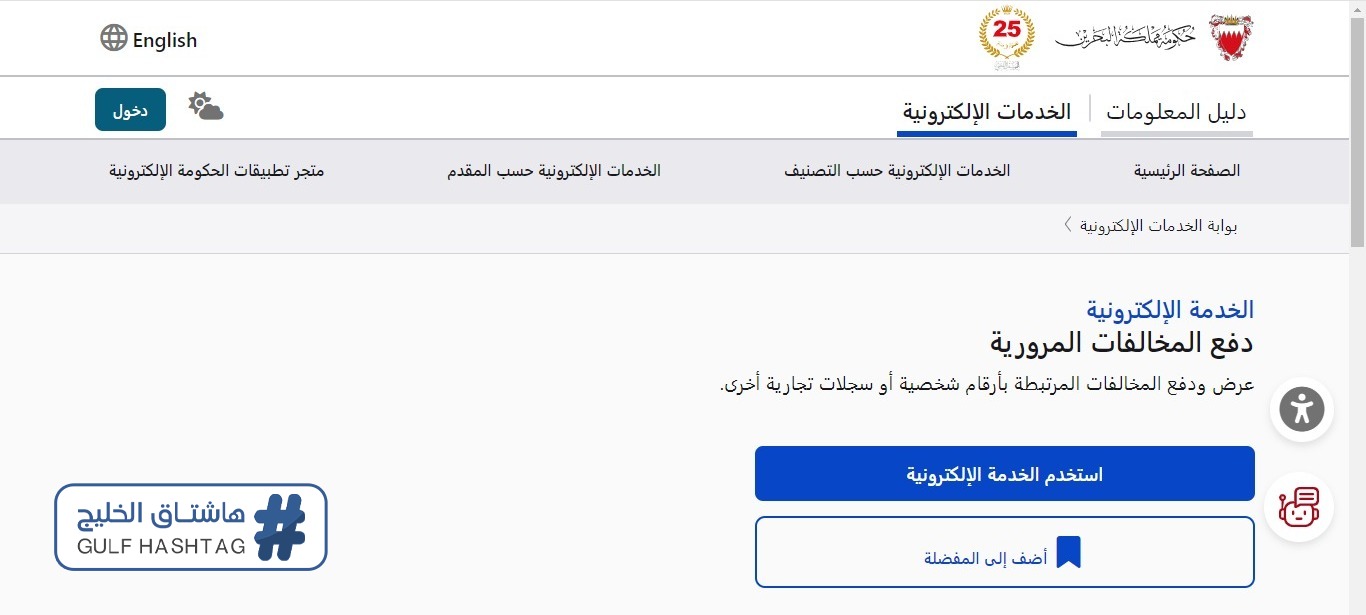1366x615 pixels.
Task: Switch the site language to English
Action: [165, 40]
